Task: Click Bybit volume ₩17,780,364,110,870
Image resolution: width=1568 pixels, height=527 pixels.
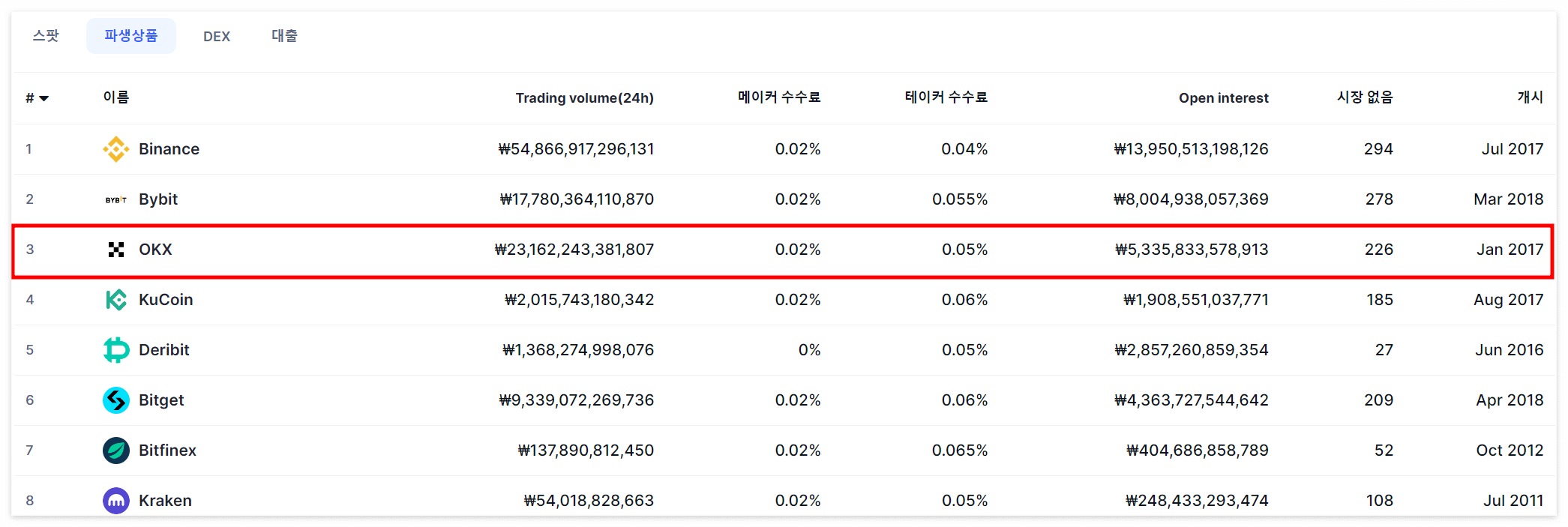Action: click(x=577, y=199)
